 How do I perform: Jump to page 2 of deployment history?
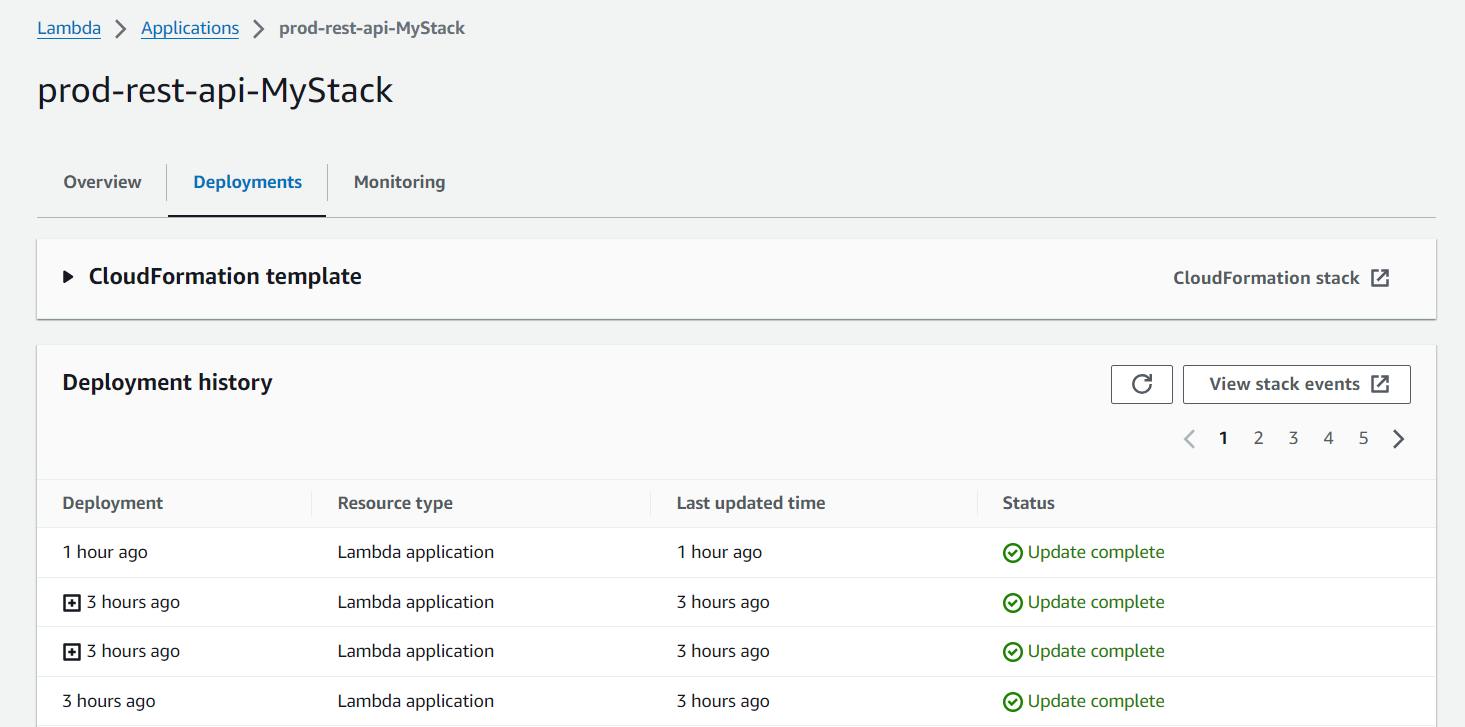1258,438
